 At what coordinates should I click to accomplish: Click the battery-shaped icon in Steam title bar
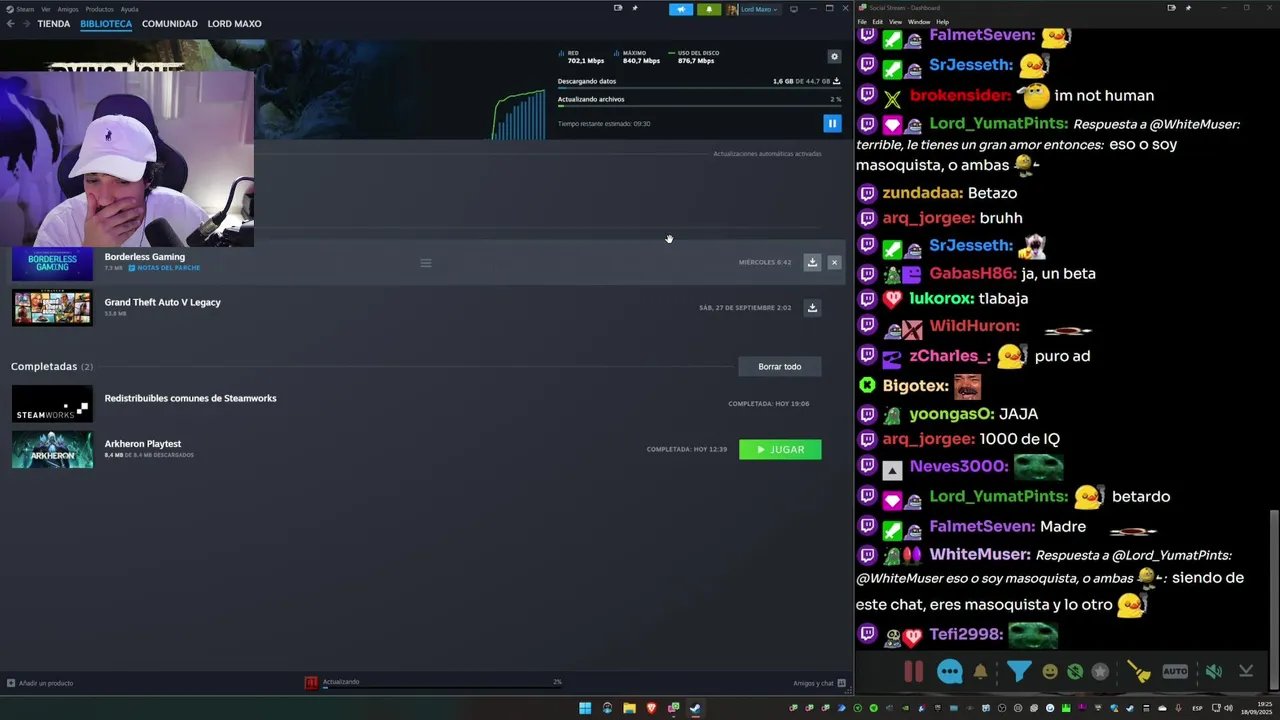click(x=617, y=8)
